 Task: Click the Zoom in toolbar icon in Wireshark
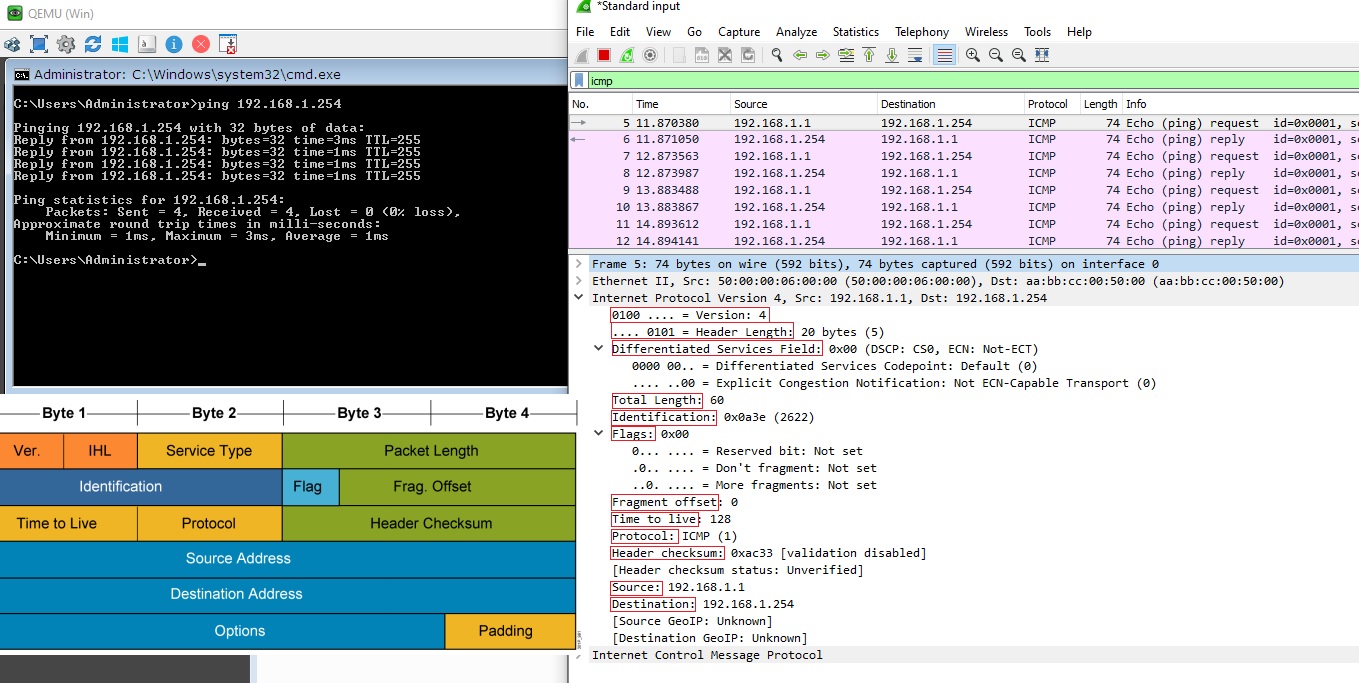coord(972,55)
